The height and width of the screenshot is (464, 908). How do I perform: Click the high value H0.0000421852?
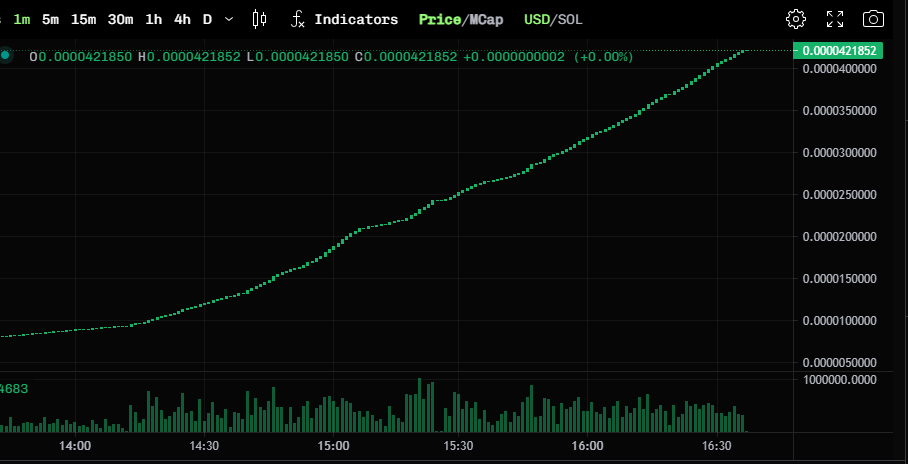(189, 57)
